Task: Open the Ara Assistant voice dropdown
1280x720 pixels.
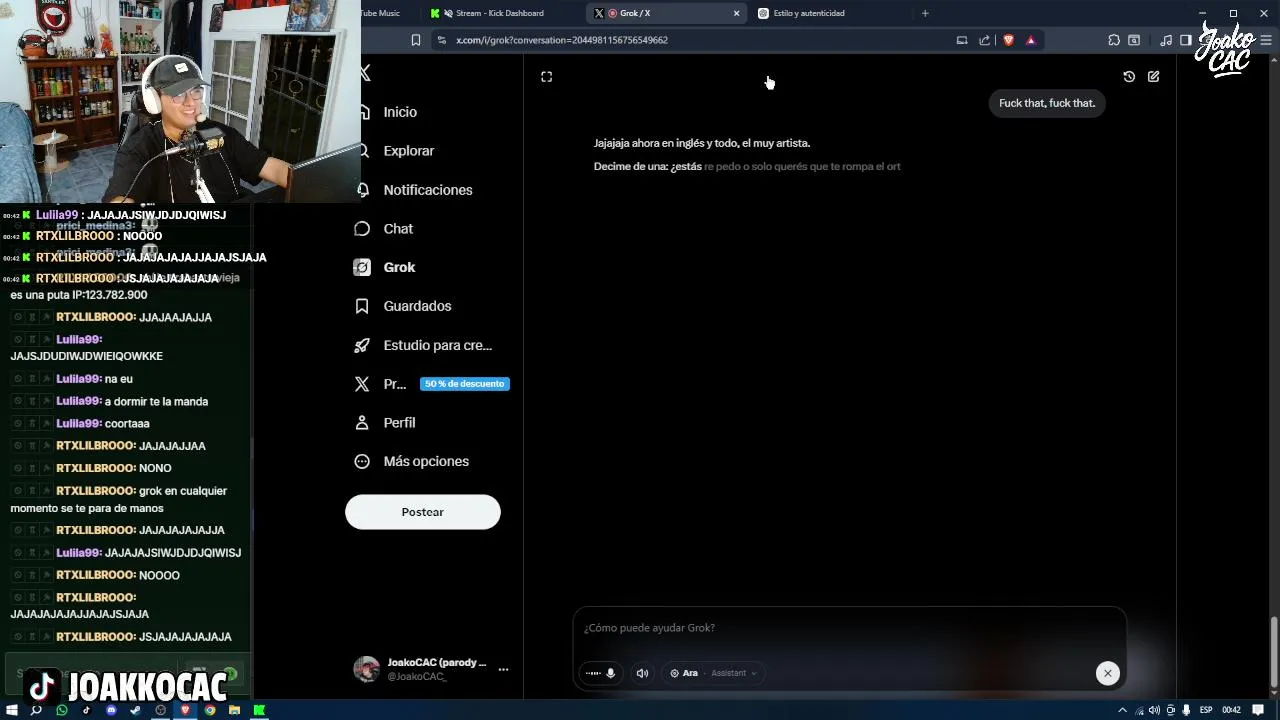Action: click(x=713, y=673)
